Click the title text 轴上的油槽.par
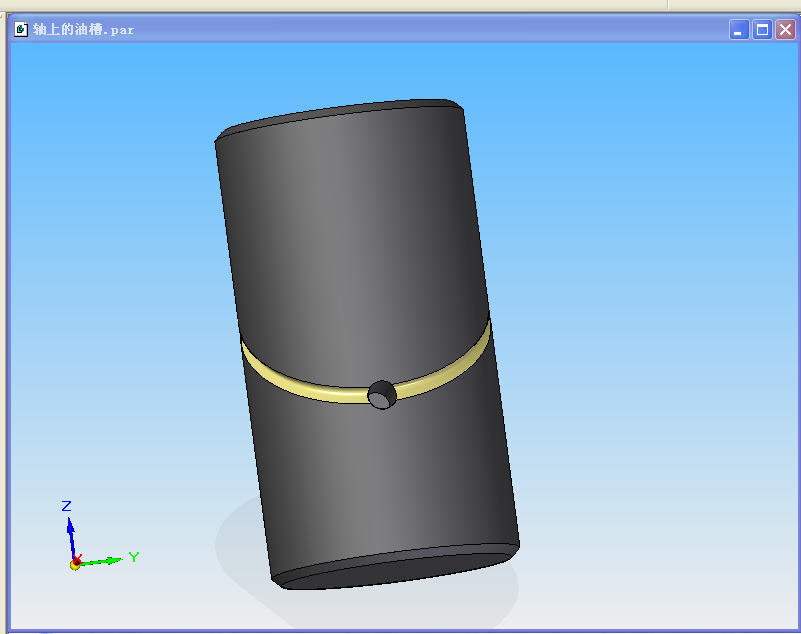The width and height of the screenshot is (801, 634). [x=83, y=30]
